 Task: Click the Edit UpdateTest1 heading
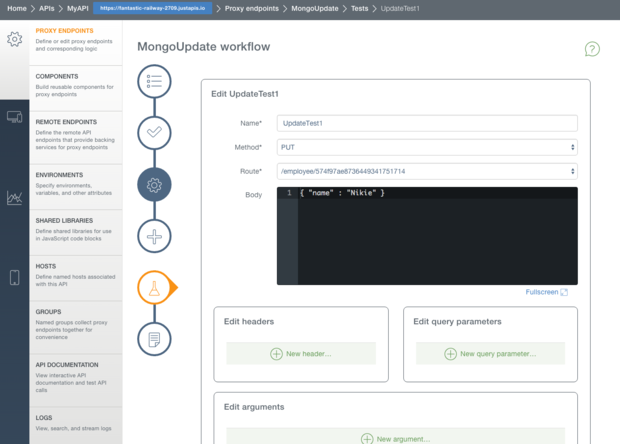click(245, 94)
